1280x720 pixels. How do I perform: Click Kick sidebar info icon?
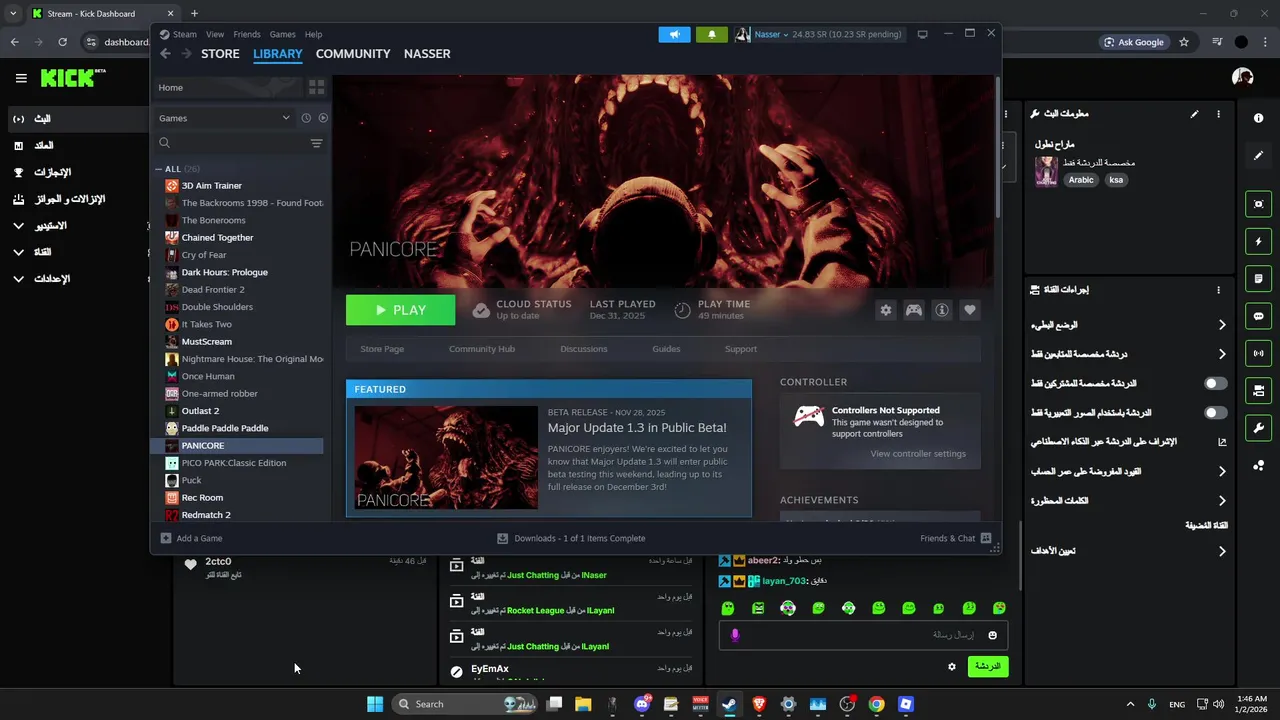[1258, 118]
